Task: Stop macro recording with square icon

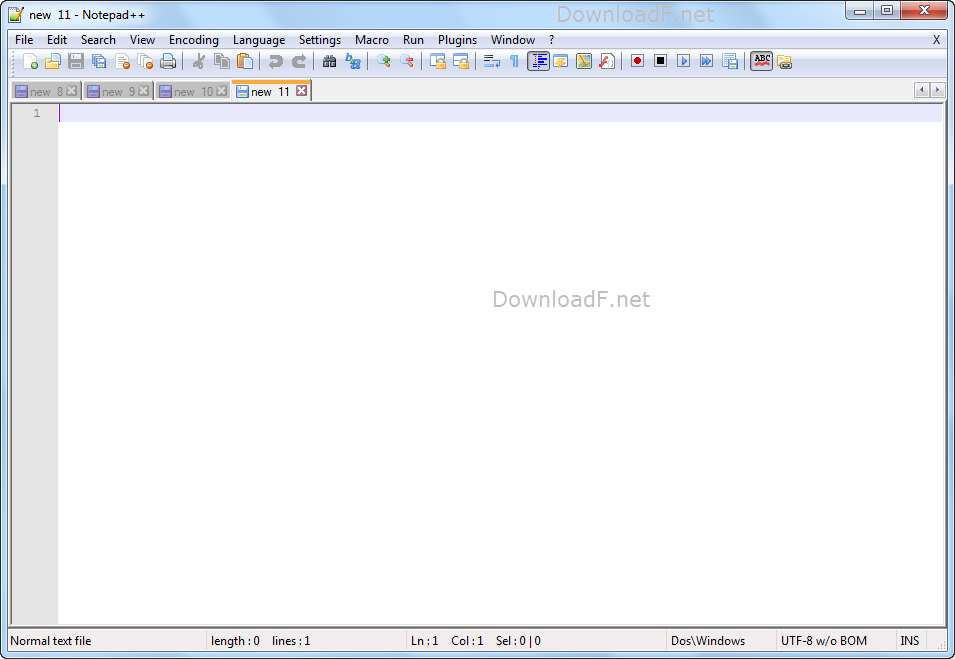Action: coord(660,61)
